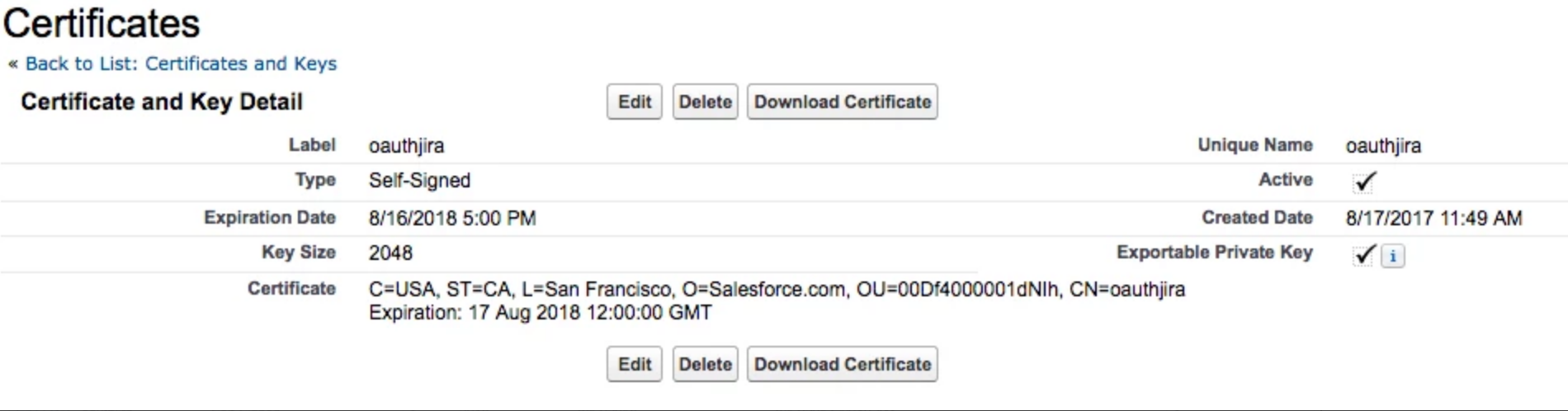Click the Self-Signed type value

pos(419,181)
